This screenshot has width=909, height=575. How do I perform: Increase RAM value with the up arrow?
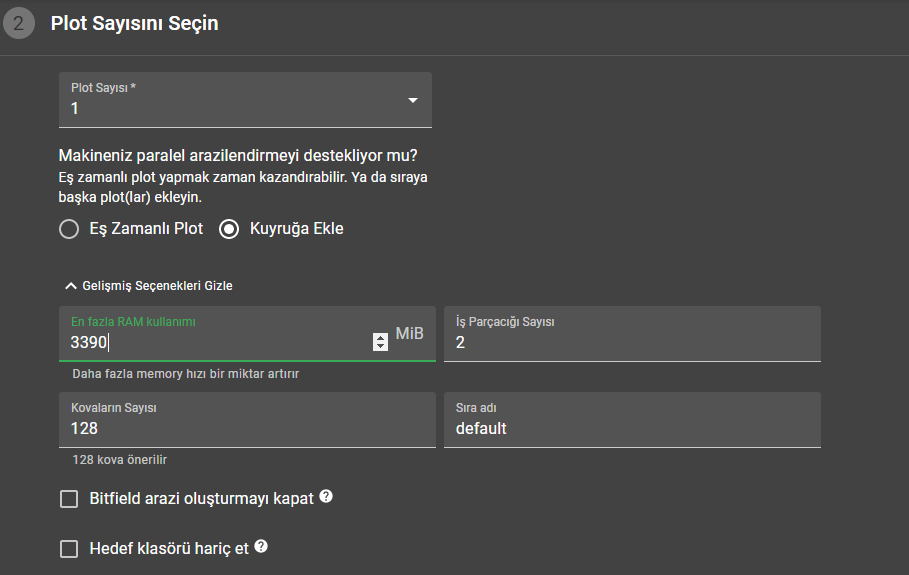(x=380, y=337)
